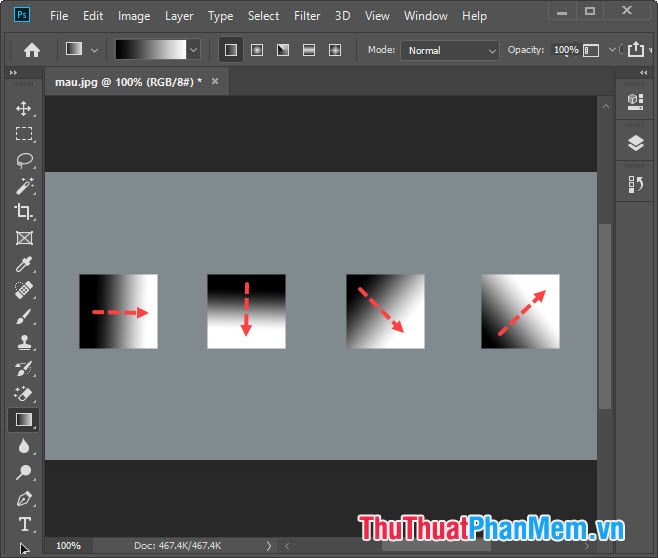Click the gradient preview swatch to edit
This screenshot has height=558, width=658.
[150, 50]
